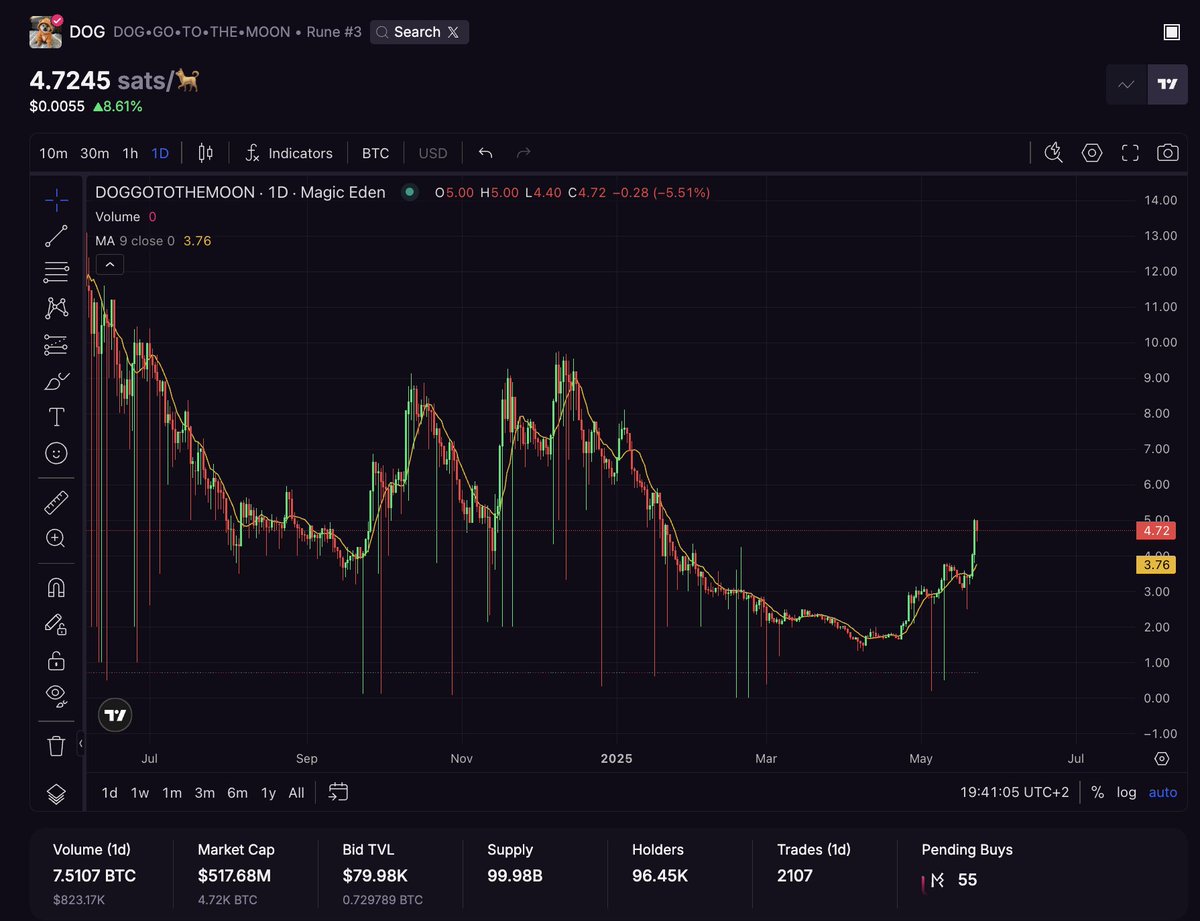Set the date range to 3m
Viewport: 1200px width, 921px height.
coord(204,792)
